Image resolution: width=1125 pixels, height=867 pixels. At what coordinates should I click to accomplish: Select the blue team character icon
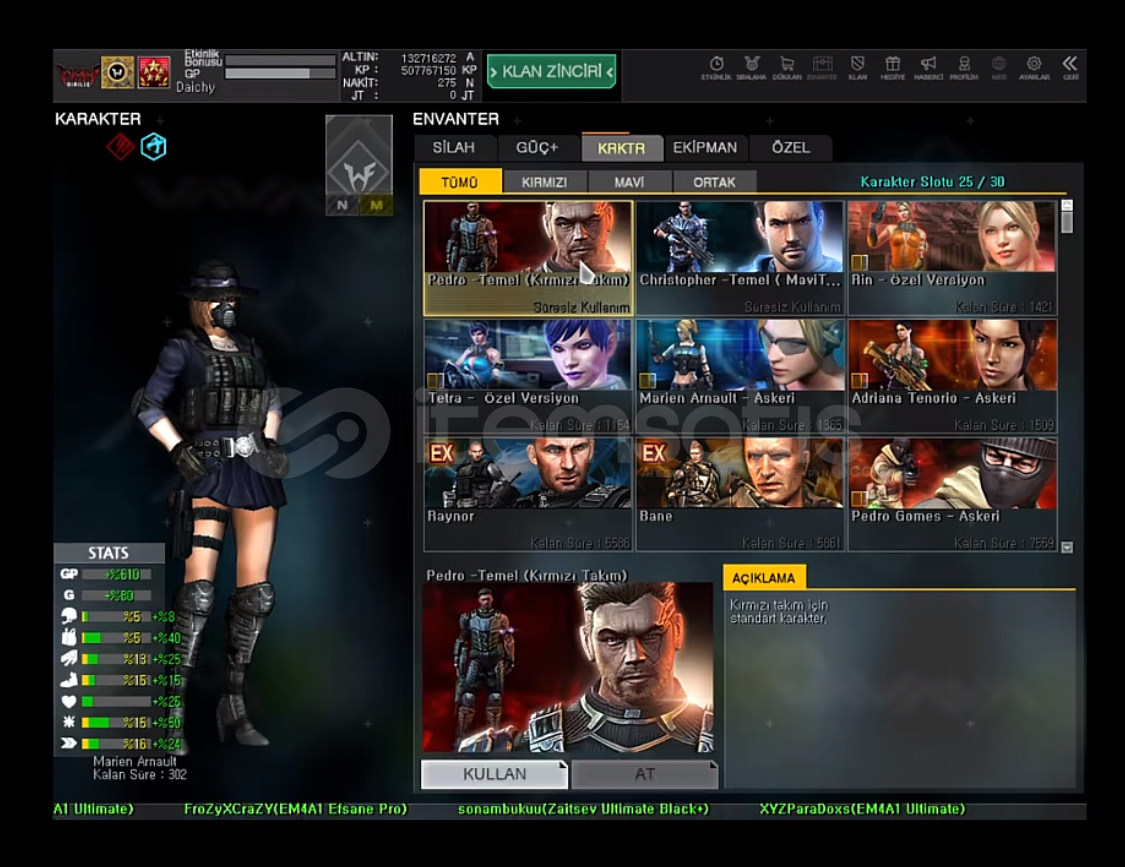pyautogui.click(x=154, y=147)
